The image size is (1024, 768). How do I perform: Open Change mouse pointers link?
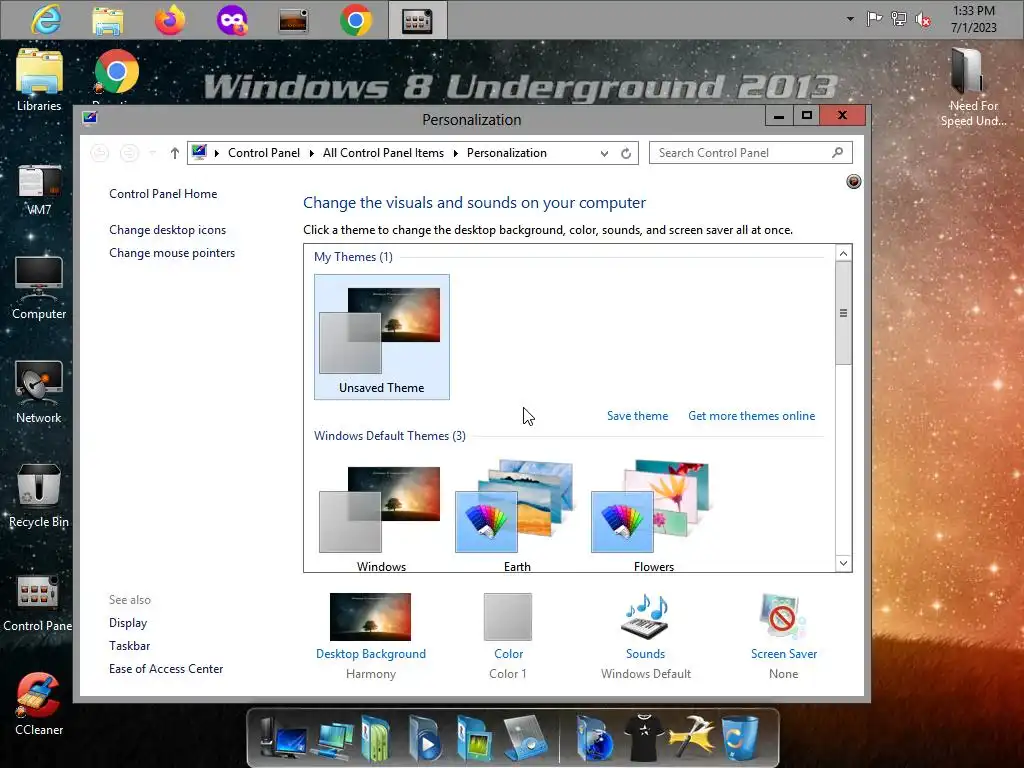[172, 253]
